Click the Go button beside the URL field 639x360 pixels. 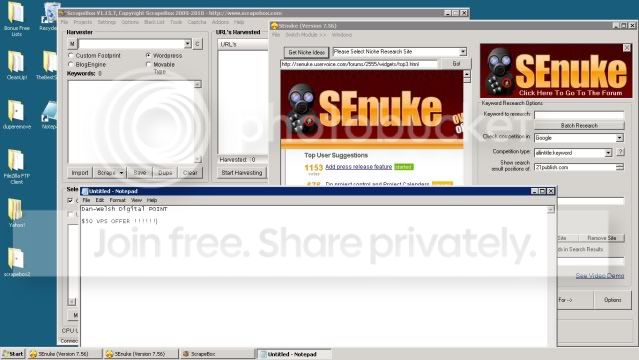pyautogui.click(x=456, y=64)
